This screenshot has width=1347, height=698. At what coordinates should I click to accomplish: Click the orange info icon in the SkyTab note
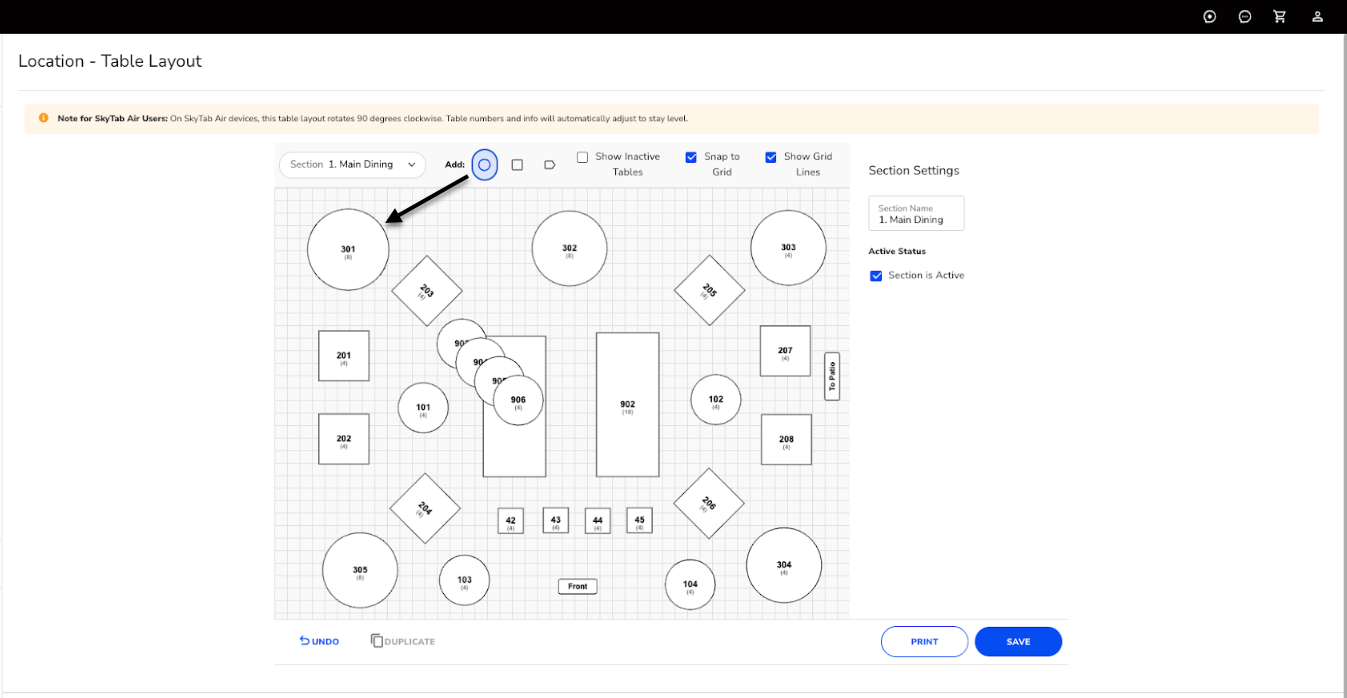(x=43, y=118)
